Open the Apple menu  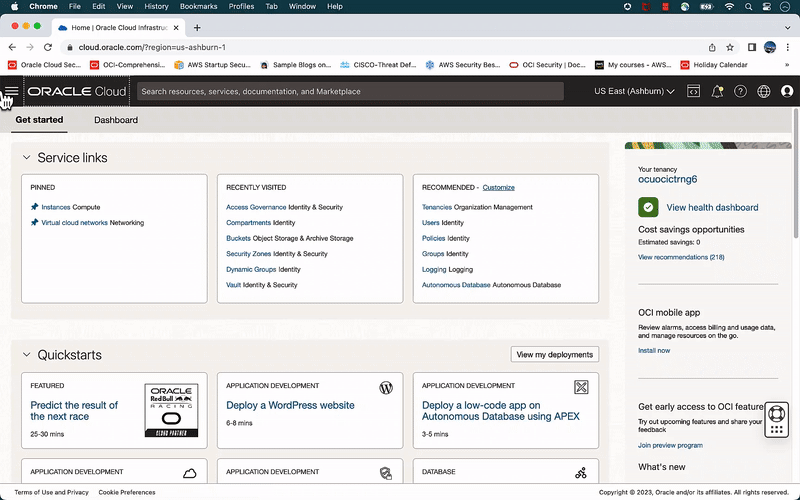tap(15, 7)
